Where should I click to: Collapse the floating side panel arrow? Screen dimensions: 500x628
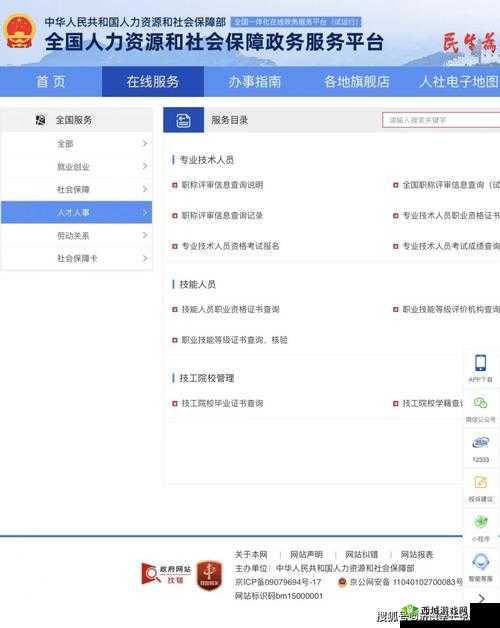(482, 598)
